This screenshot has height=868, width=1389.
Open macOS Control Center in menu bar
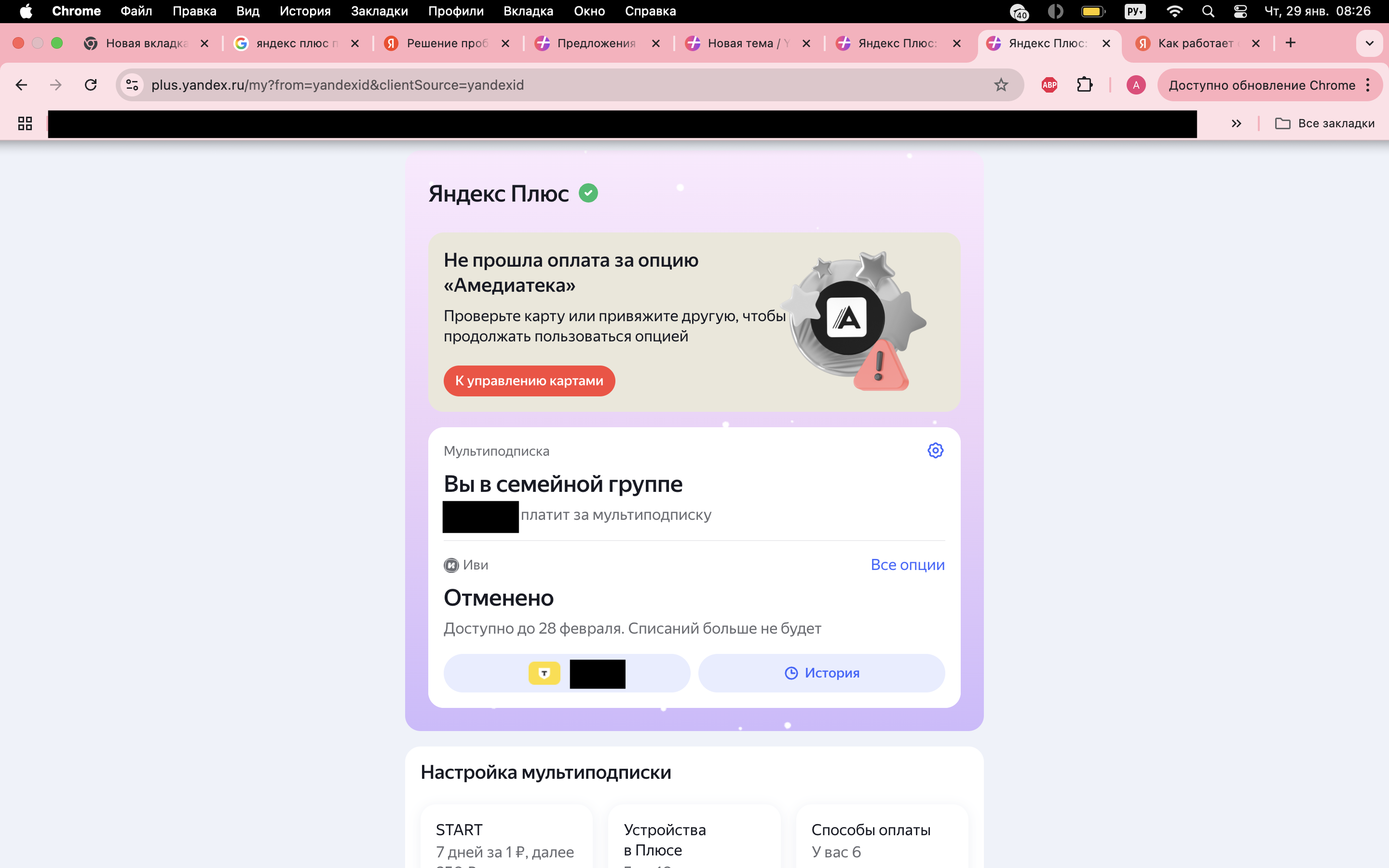(x=1240, y=12)
